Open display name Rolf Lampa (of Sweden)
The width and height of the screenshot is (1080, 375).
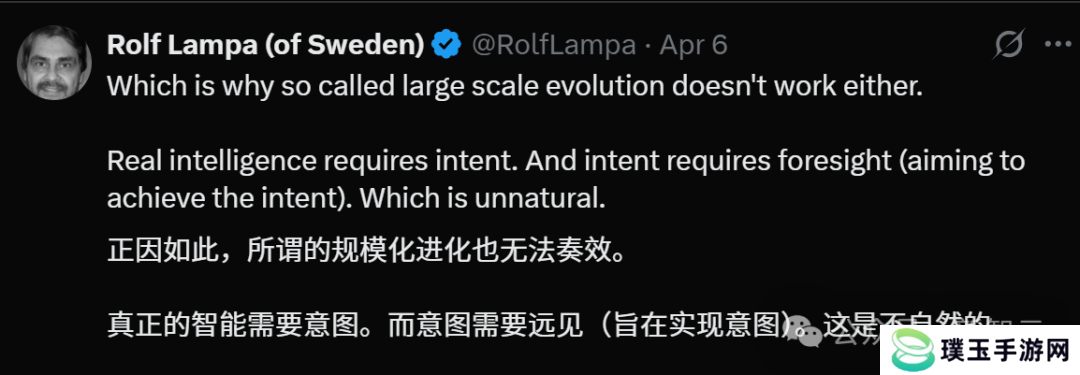[x=265, y=45]
